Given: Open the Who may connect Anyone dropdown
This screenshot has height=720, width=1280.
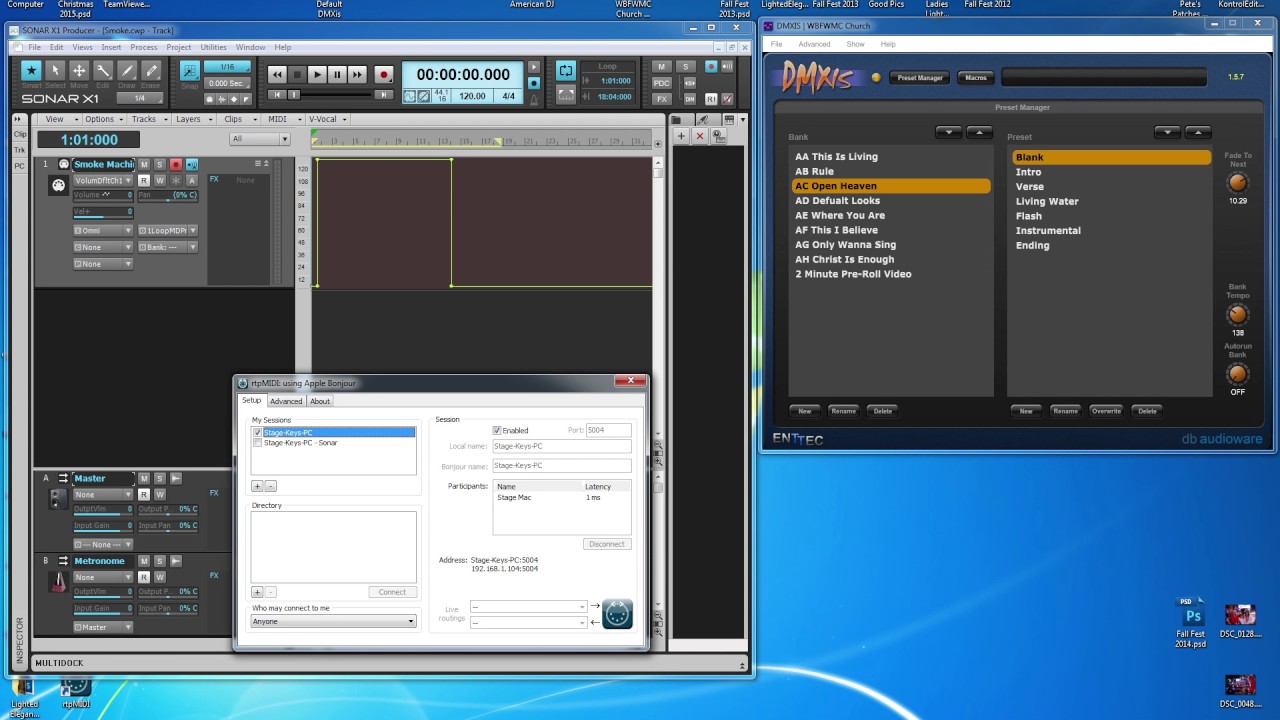Looking at the screenshot, I should [x=333, y=622].
